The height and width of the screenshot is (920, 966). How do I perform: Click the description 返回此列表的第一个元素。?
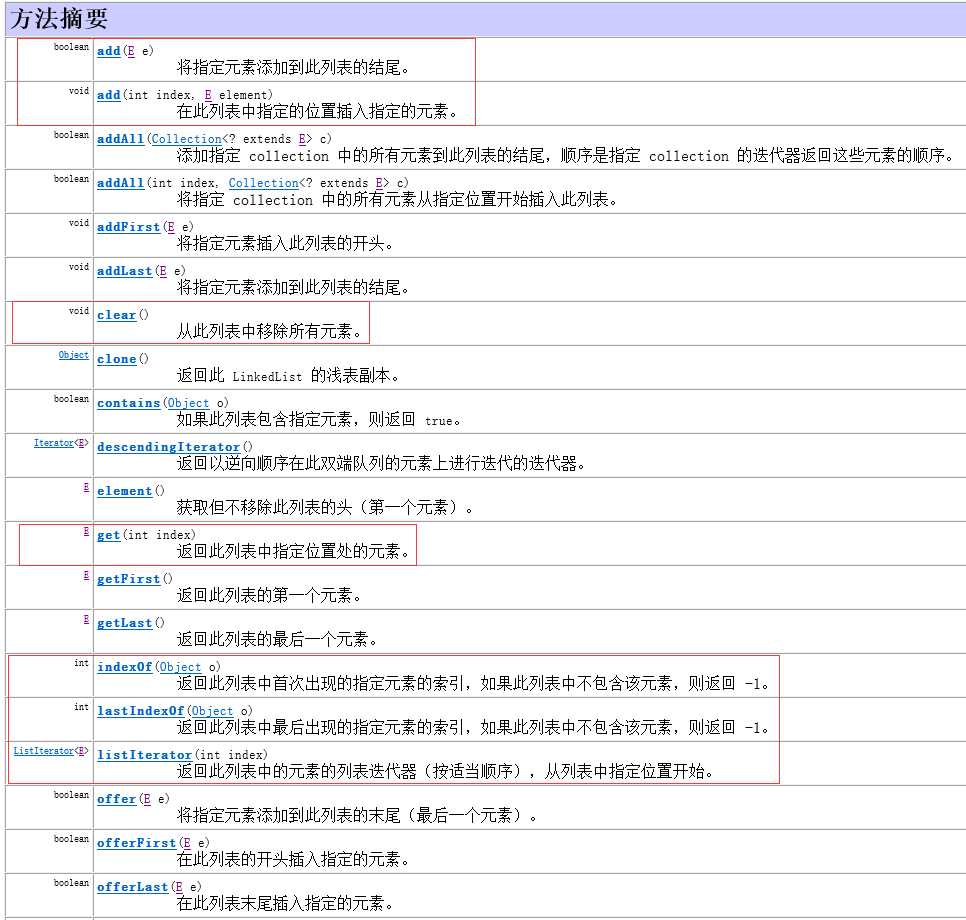[x=269, y=596]
